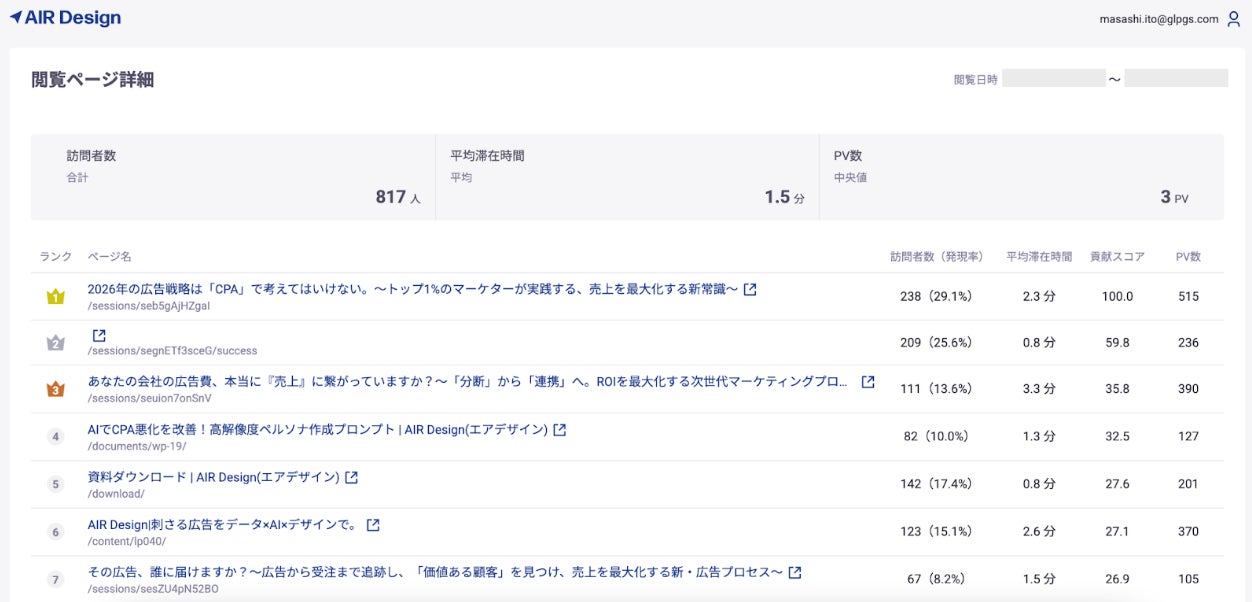Open the 資料ダウンロード | AIR Design link
Viewport: 1252px width, 602px height.
(x=213, y=477)
